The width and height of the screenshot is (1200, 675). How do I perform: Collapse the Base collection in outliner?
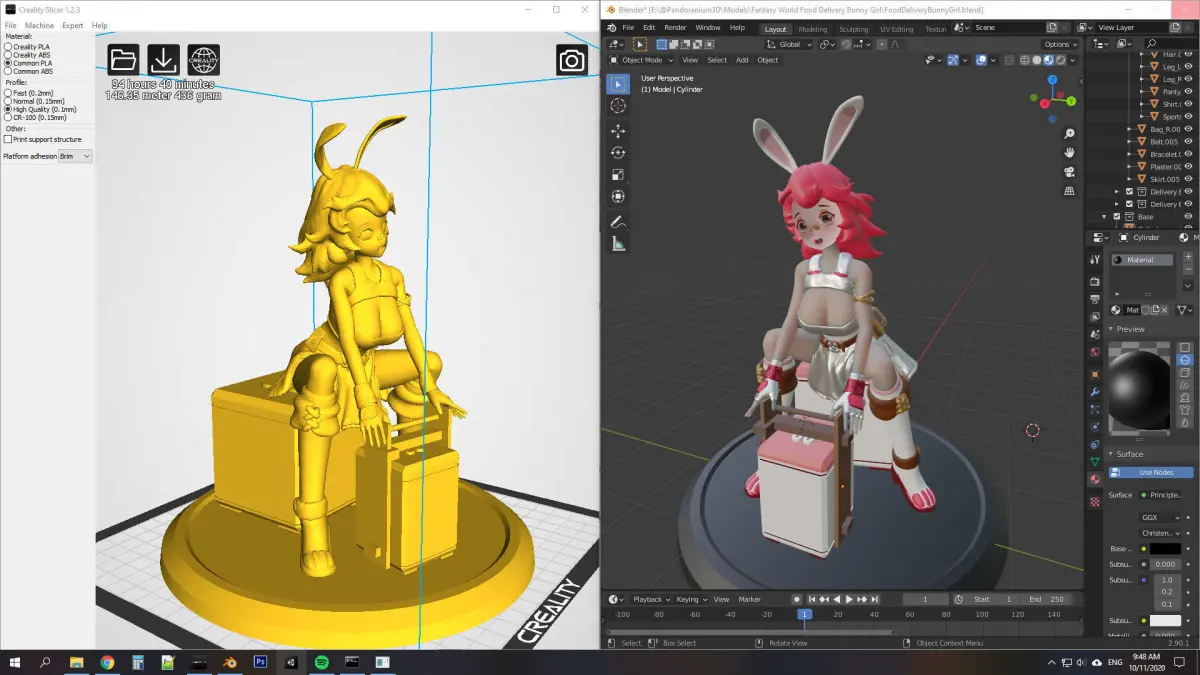point(1106,217)
